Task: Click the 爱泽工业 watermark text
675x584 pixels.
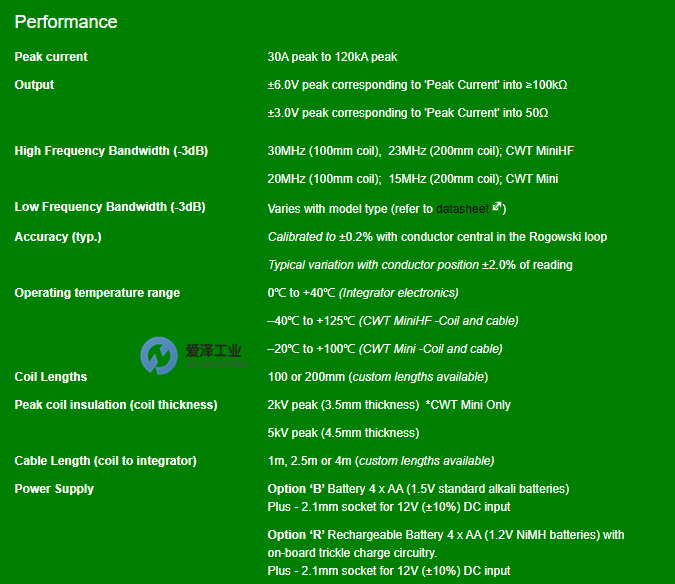Action: (213, 351)
